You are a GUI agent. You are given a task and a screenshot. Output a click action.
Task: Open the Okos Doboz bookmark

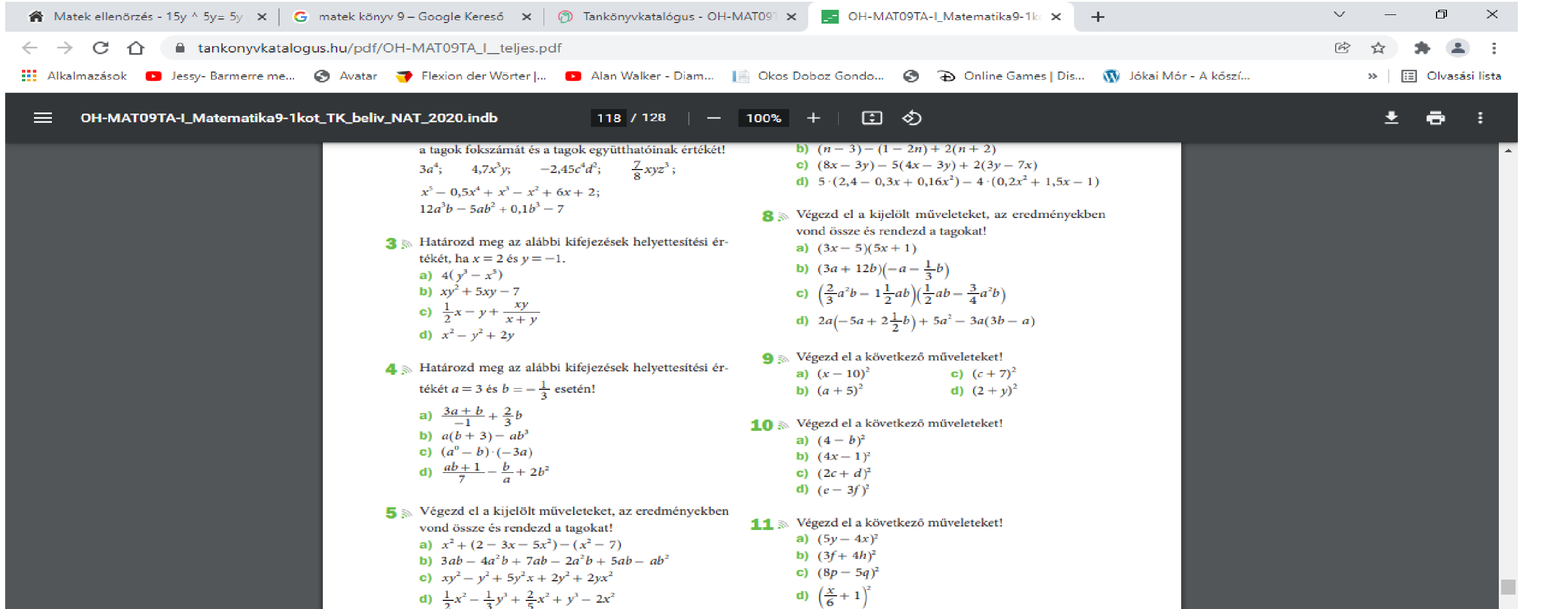point(808,76)
